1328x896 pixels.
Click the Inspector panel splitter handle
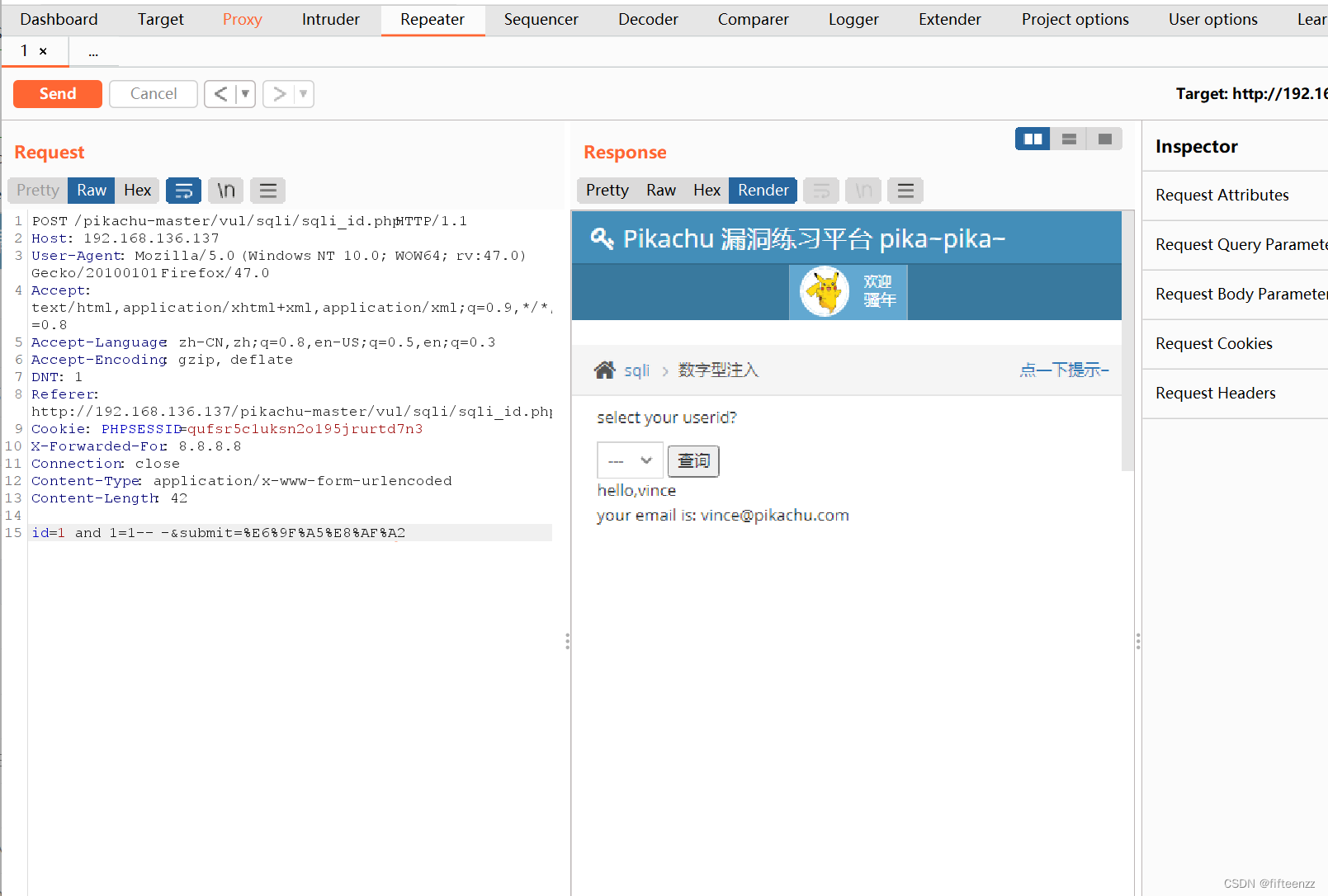coord(1138,641)
